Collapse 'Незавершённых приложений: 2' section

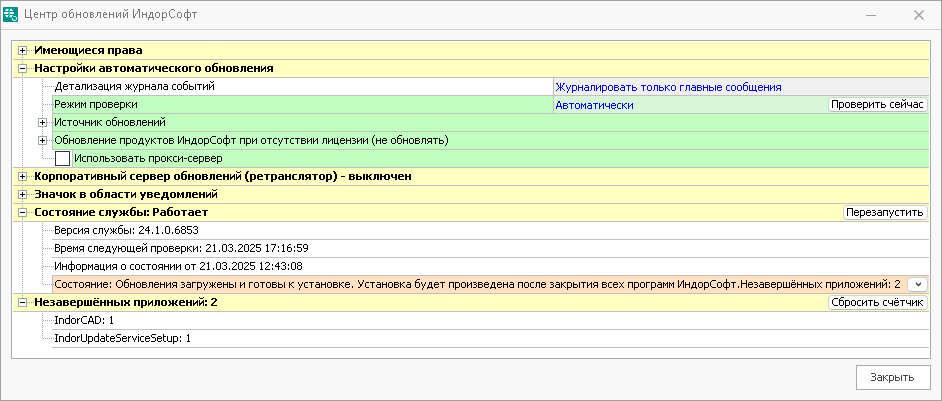point(23,303)
